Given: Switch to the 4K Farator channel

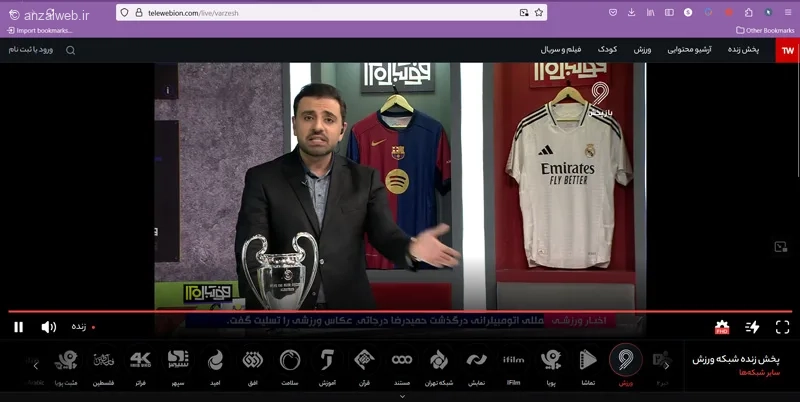Looking at the screenshot, I should 140,366.
